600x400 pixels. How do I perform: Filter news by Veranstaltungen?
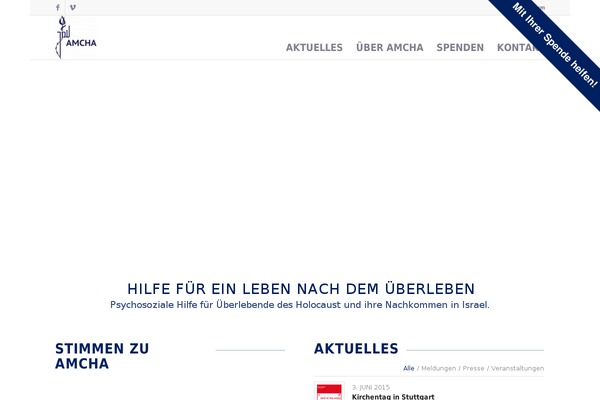[x=517, y=368]
